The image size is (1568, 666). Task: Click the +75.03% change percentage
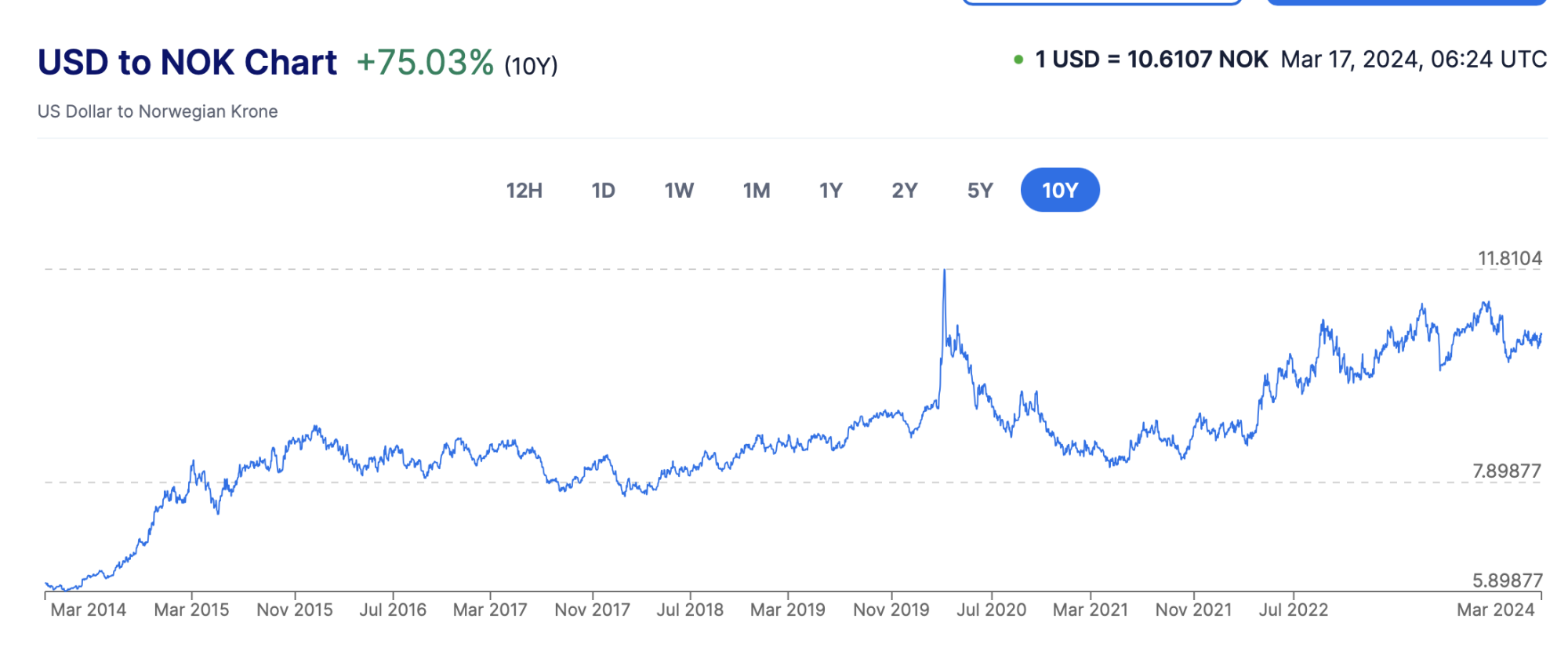coord(425,62)
